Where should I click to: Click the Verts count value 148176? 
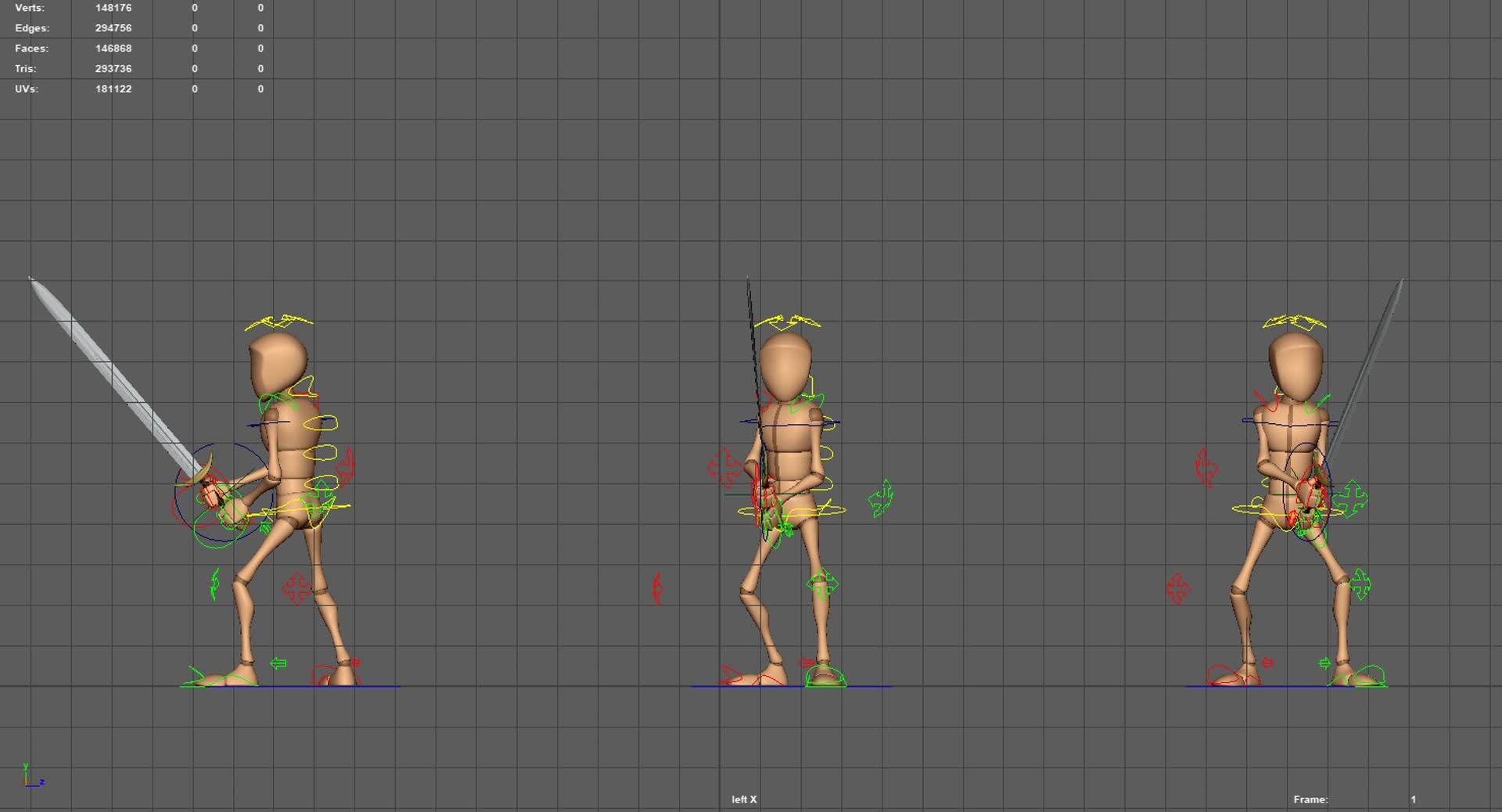pos(113,8)
